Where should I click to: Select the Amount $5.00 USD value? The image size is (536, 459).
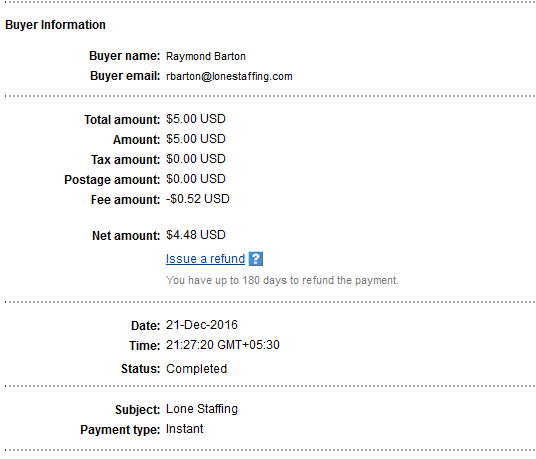coord(196,139)
